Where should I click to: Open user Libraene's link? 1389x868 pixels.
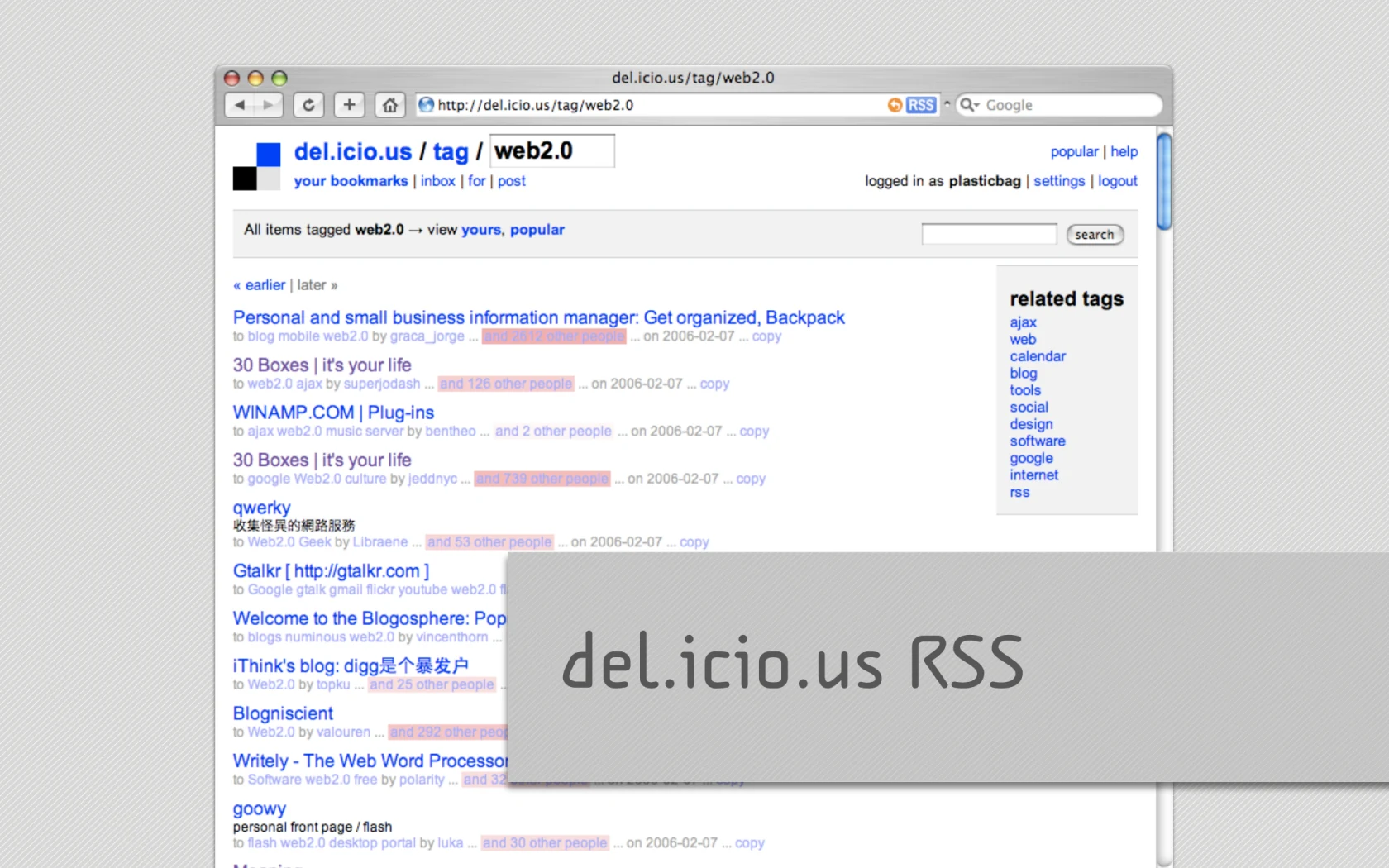(x=380, y=542)
